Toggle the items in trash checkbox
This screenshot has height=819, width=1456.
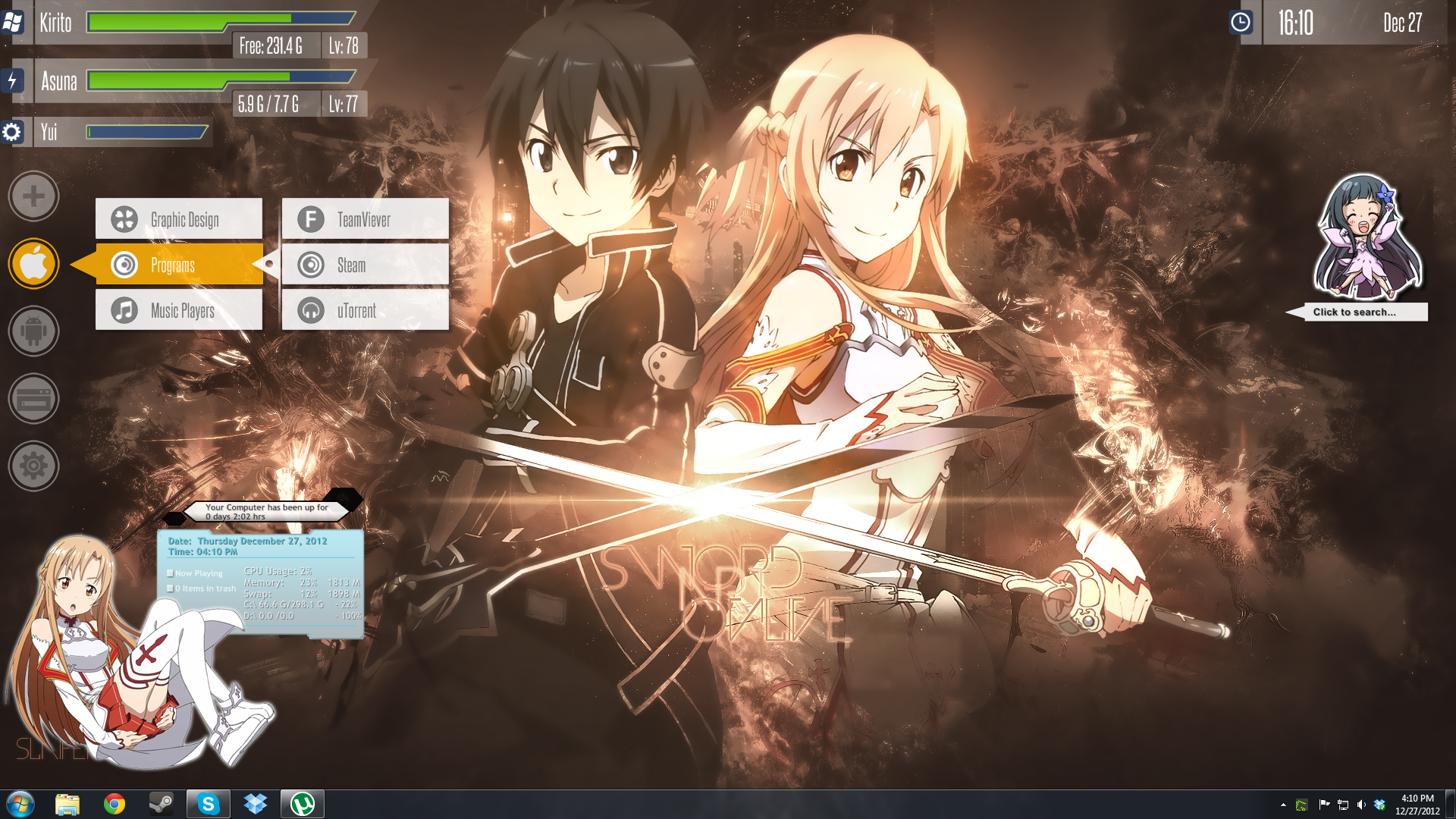point(170,588)
